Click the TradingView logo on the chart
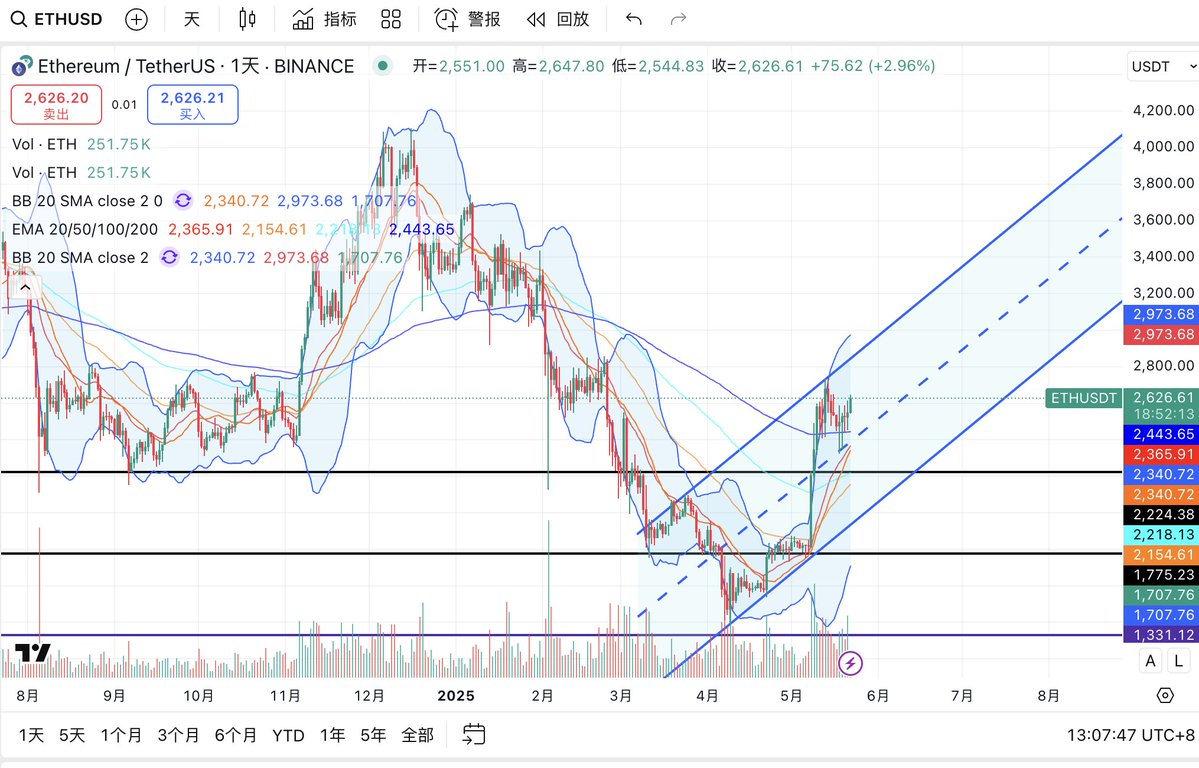Image resolution: width=1199 pixels, height=768 pixels. [33, 653]
